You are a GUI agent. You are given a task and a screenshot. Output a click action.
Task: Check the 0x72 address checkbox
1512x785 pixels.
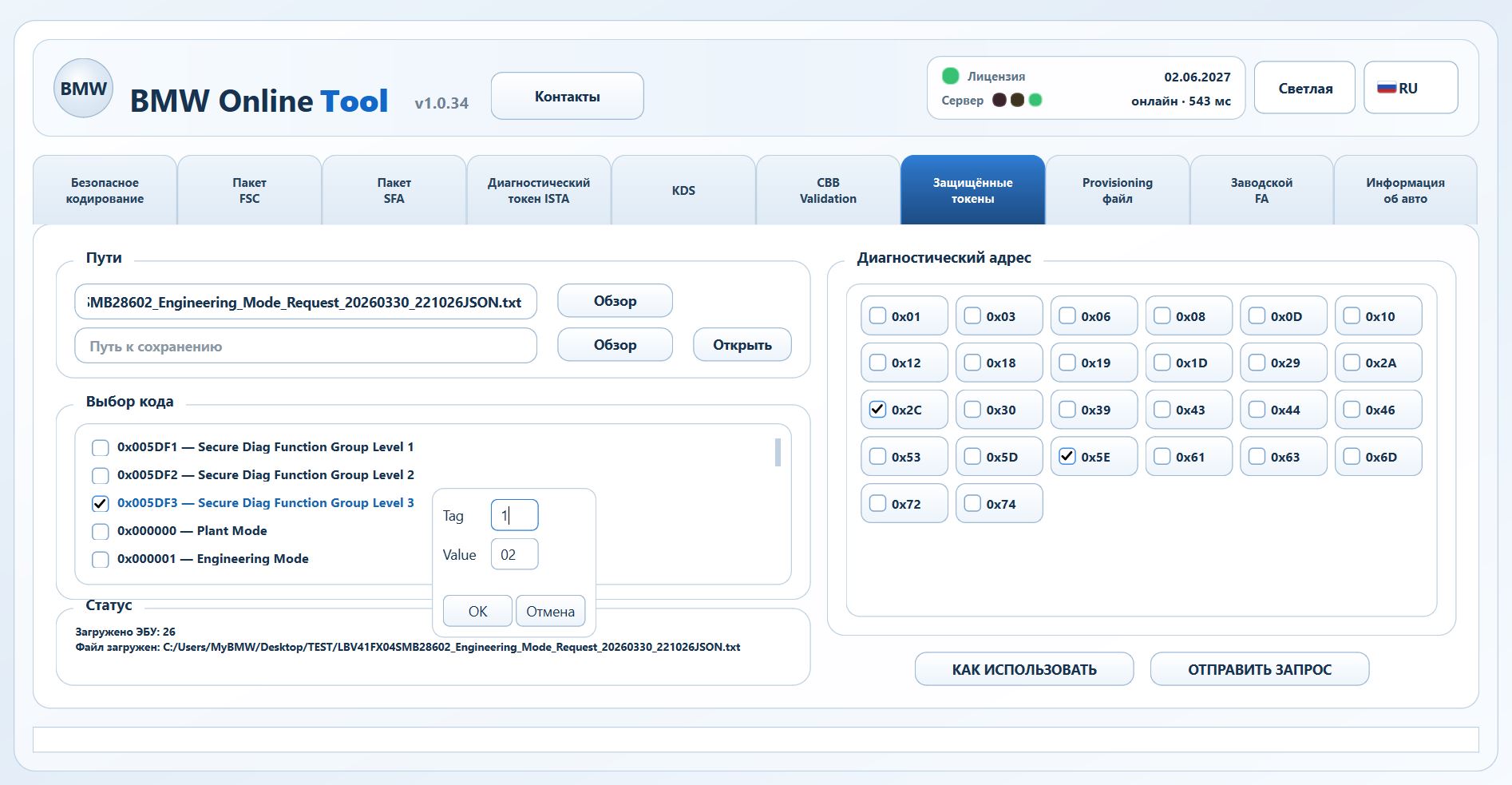click(x=877, y=503)
